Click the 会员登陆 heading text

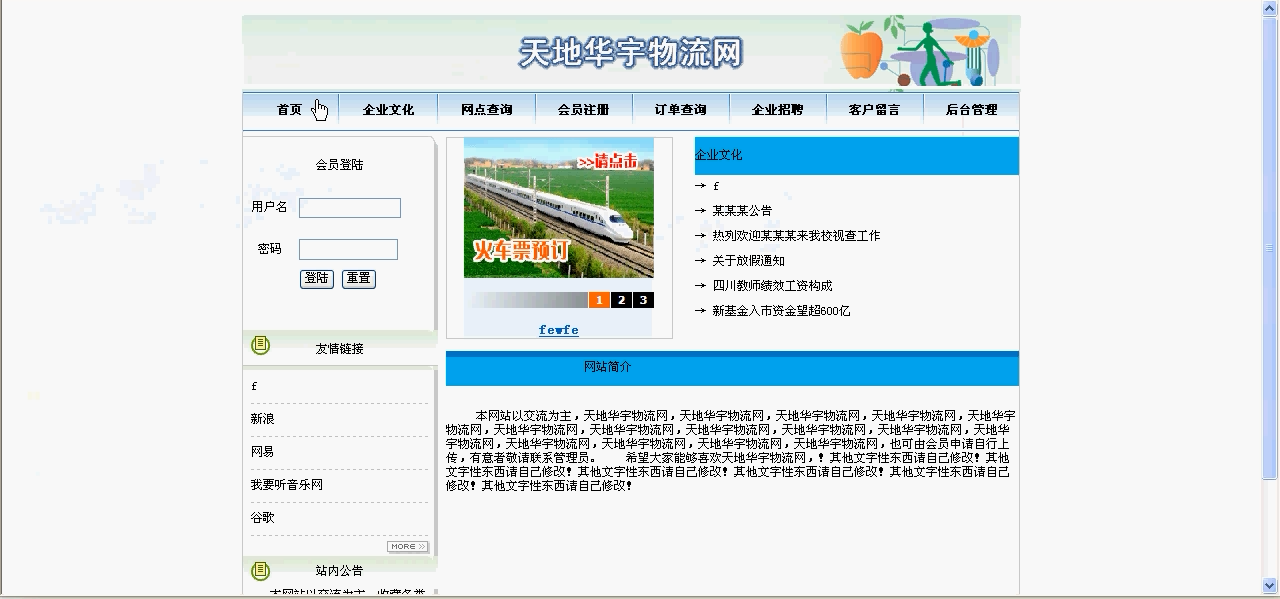339,165
